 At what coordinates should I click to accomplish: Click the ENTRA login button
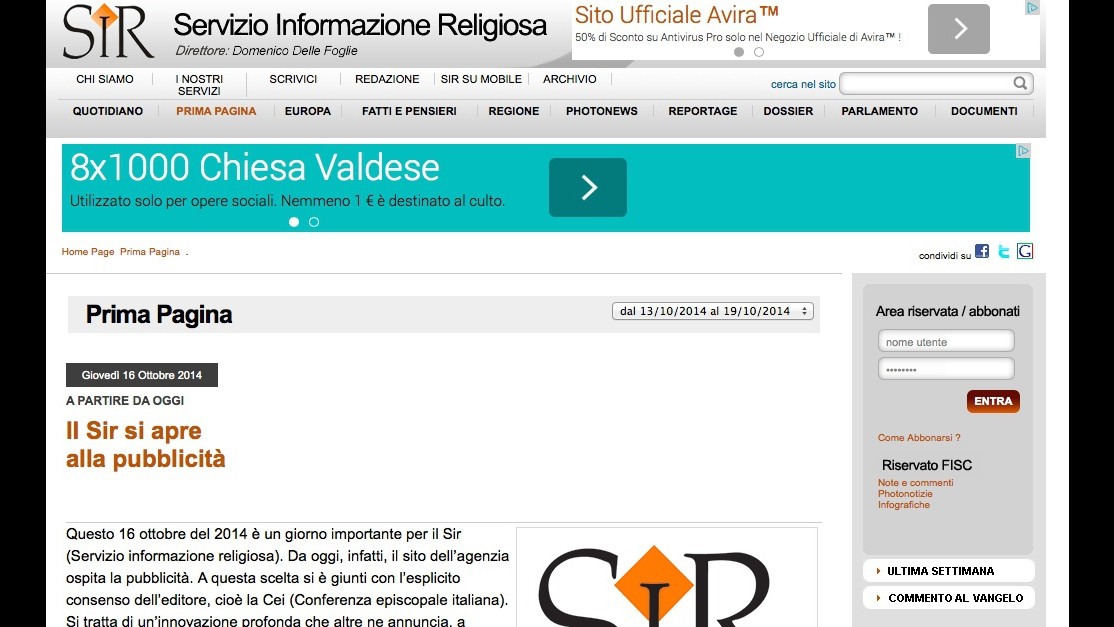click(993, 401)
